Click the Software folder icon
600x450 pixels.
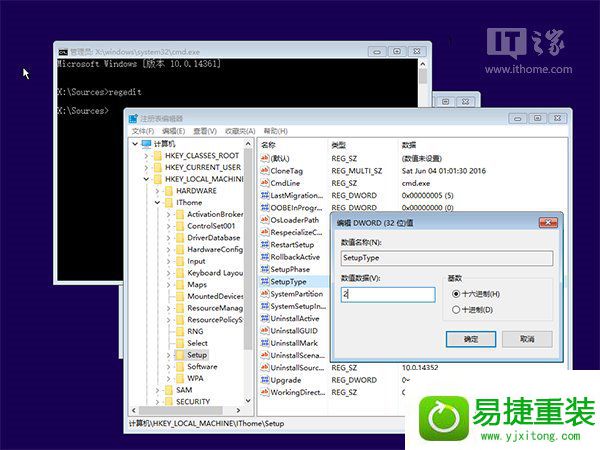coord(179,367)
